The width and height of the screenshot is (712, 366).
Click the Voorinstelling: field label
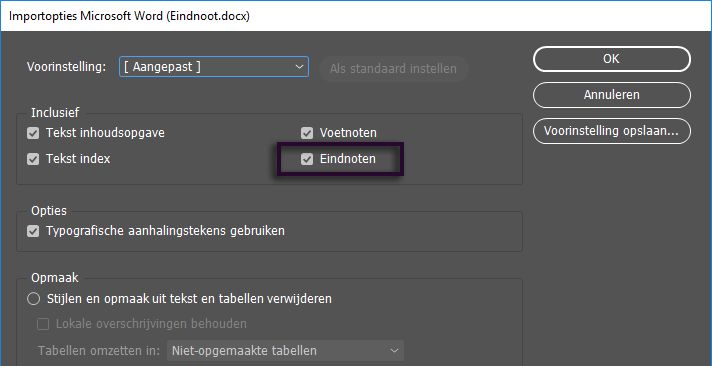[66, 67]
